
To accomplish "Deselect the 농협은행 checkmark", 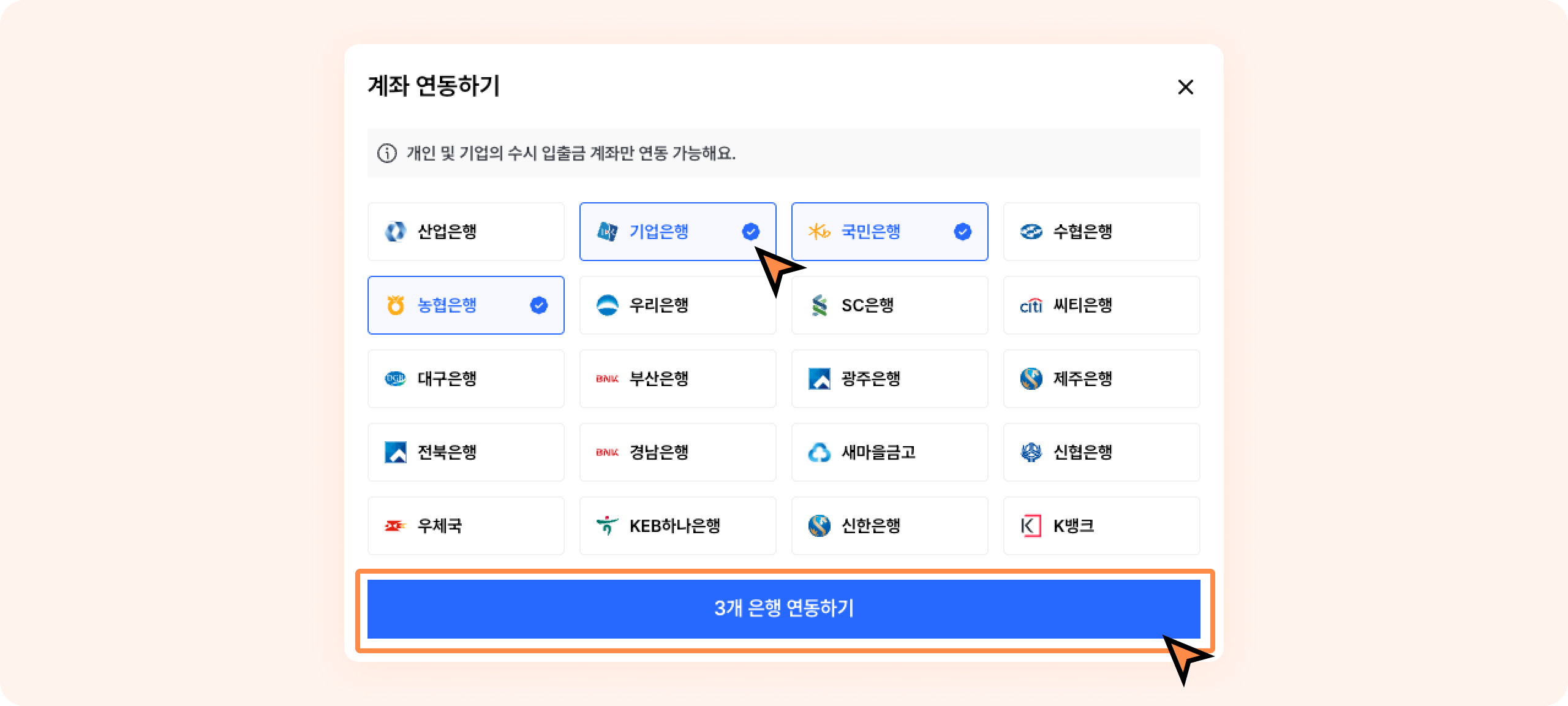I will [538, 305].
